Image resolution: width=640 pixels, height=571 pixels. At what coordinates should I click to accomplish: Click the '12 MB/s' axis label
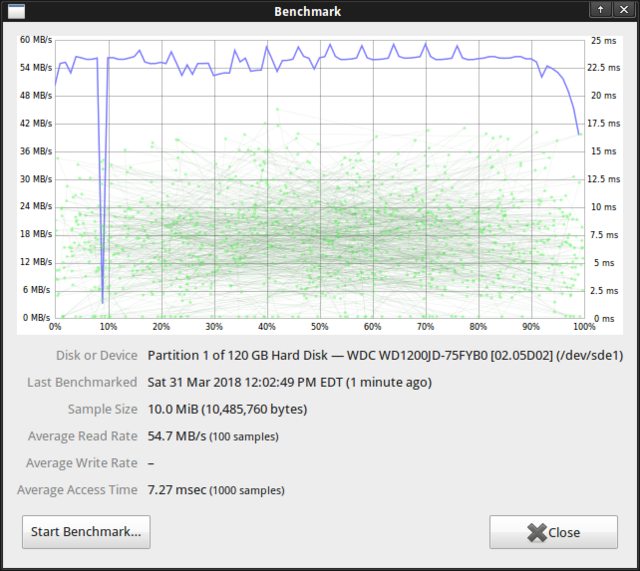[36, 262]
